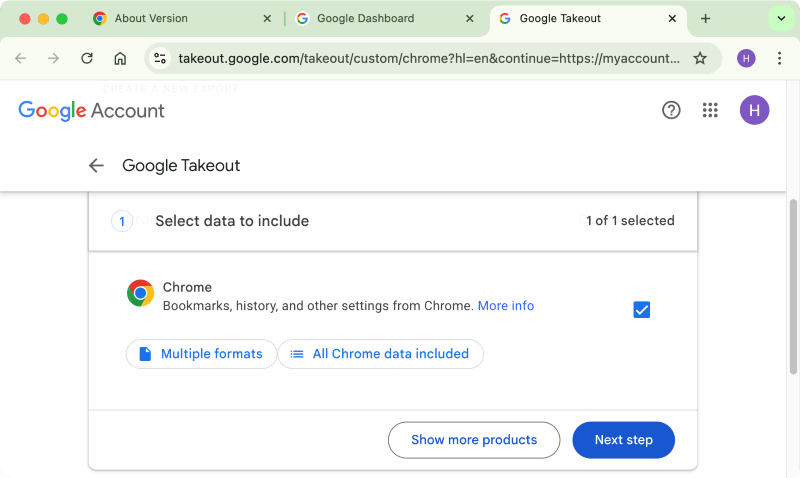
Task: Switch to the Google Dashboard tab
Action: [x=385, y=18]
